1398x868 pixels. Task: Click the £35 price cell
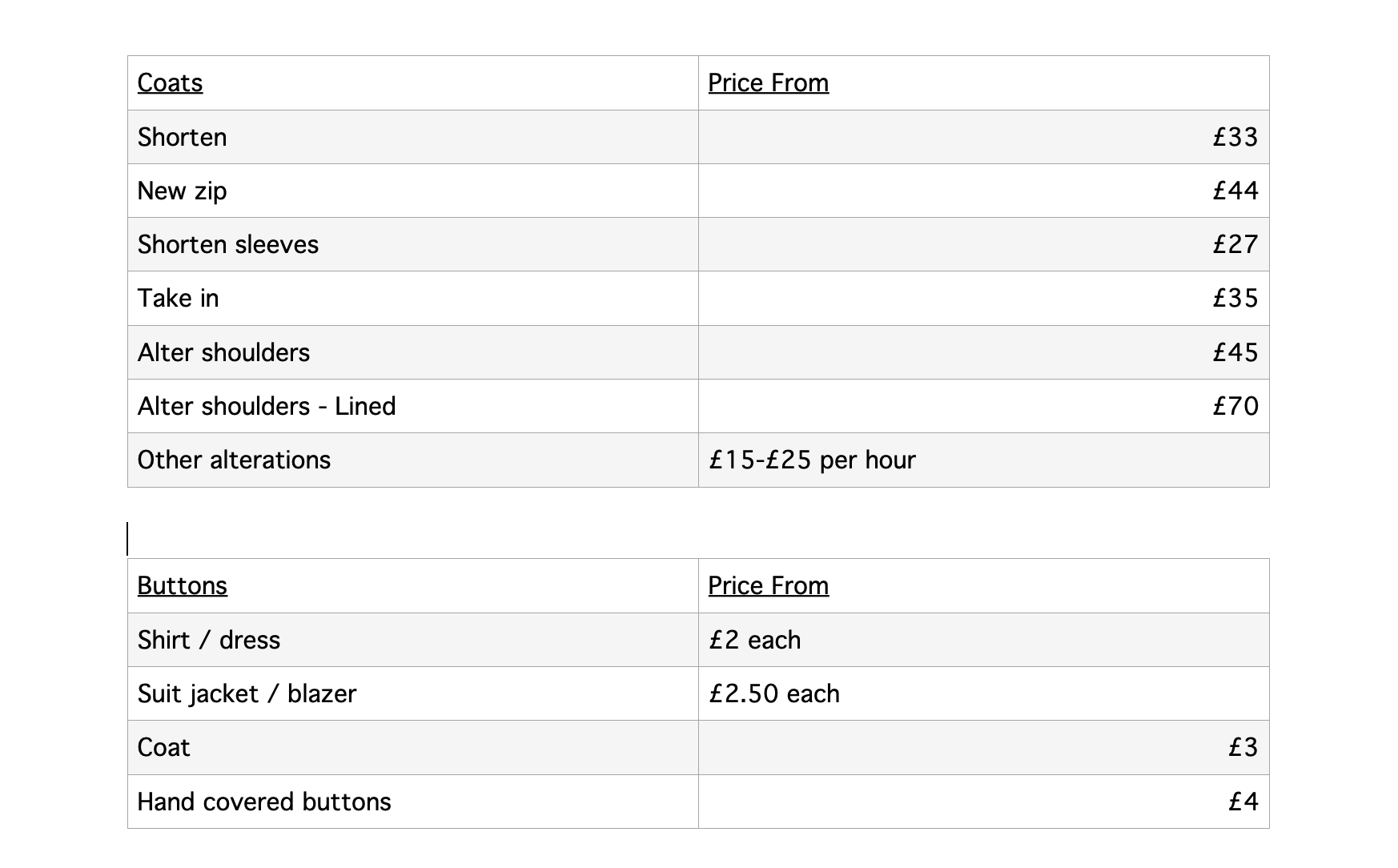pos(983,298)
